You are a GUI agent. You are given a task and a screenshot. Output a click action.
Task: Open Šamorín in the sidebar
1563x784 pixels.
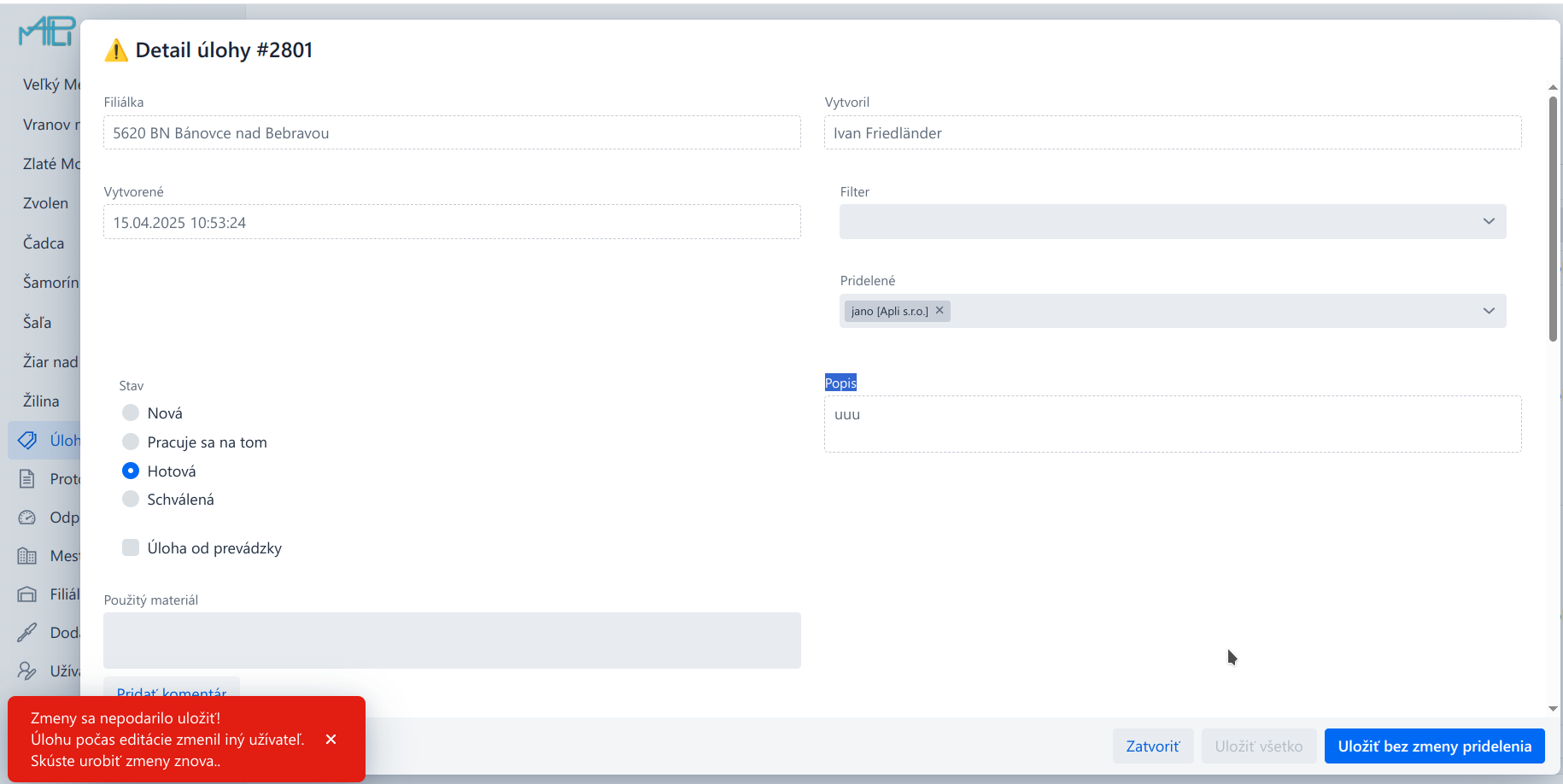tap(50, 283)
